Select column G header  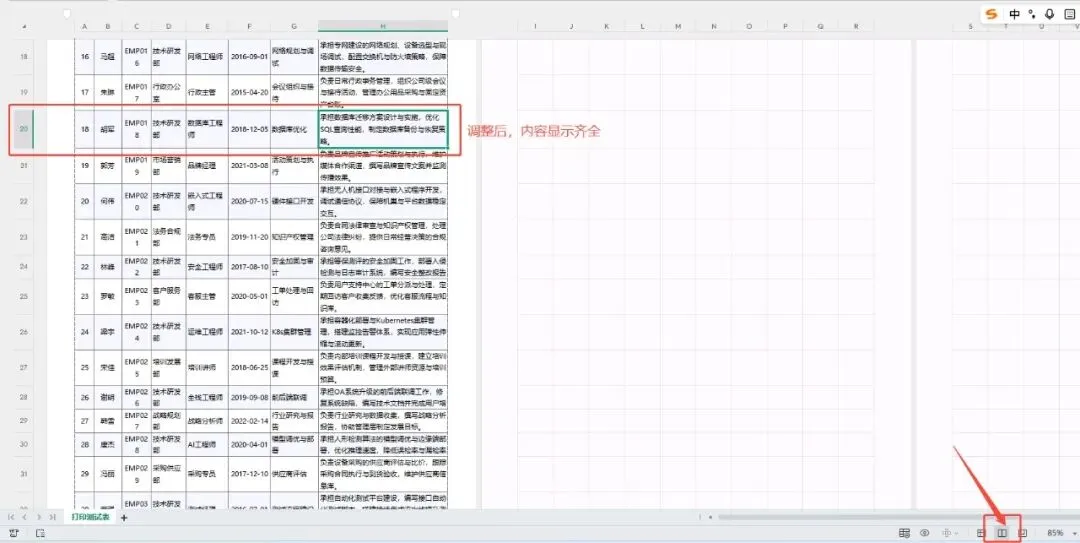[x=294, y=26]
